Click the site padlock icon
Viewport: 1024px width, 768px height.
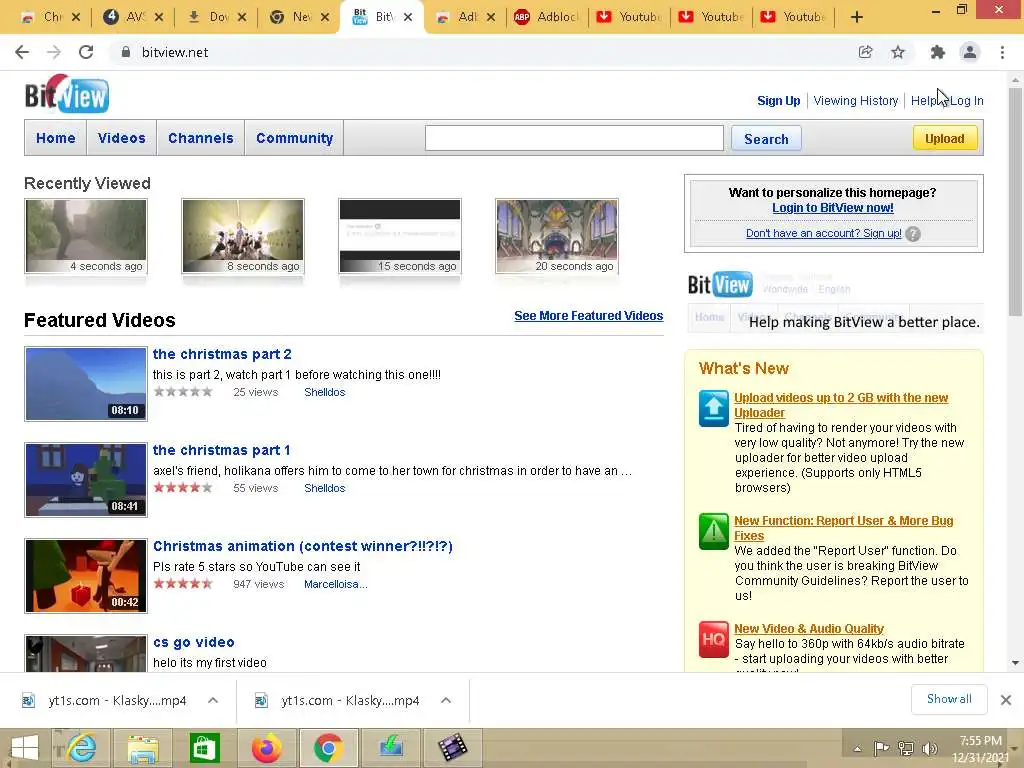point(125,52)
